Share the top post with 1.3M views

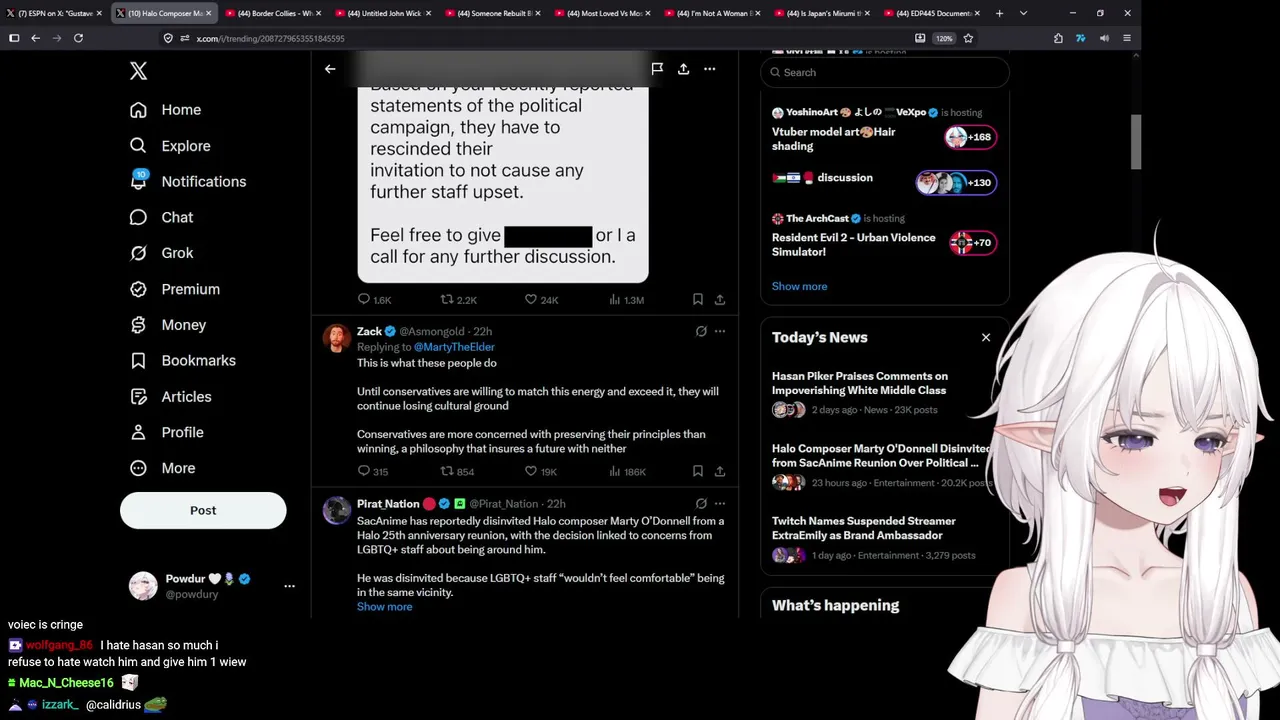720,300
